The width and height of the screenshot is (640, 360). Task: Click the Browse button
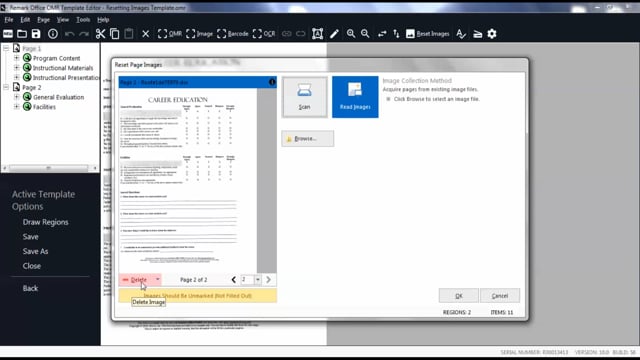click(307, 139)
